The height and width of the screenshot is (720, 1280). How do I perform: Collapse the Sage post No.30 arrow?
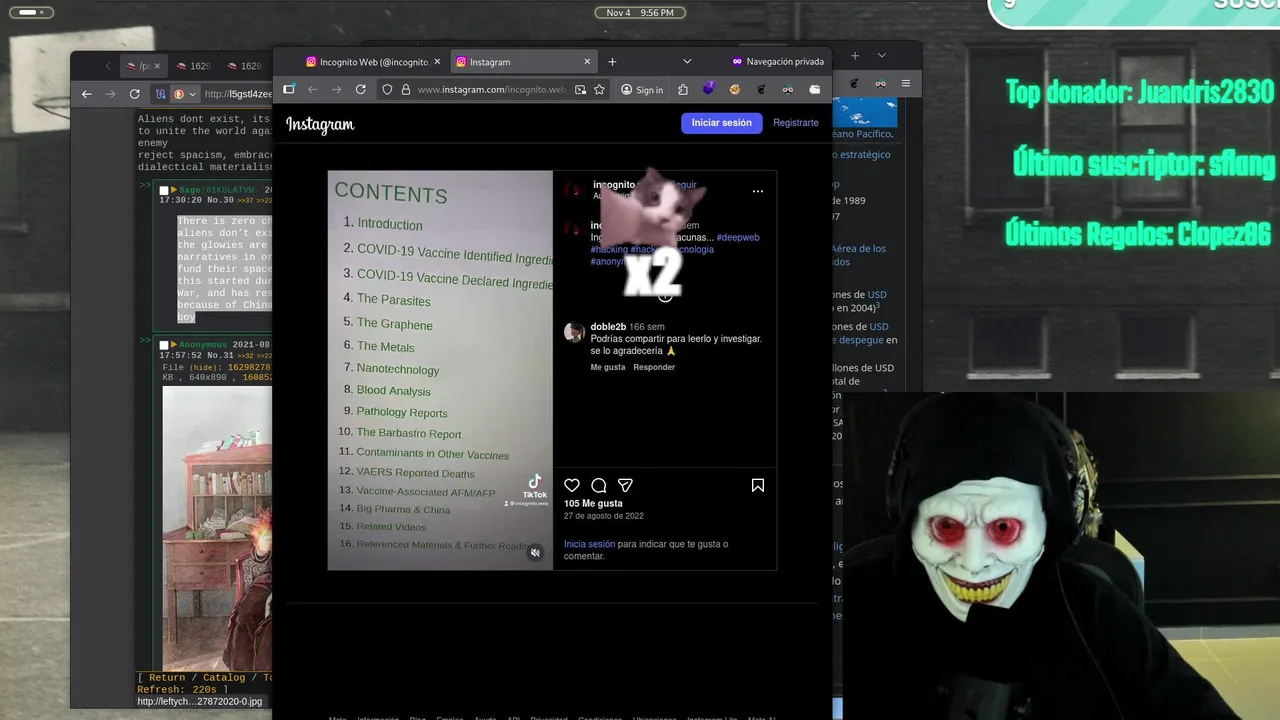click(174, 190)
